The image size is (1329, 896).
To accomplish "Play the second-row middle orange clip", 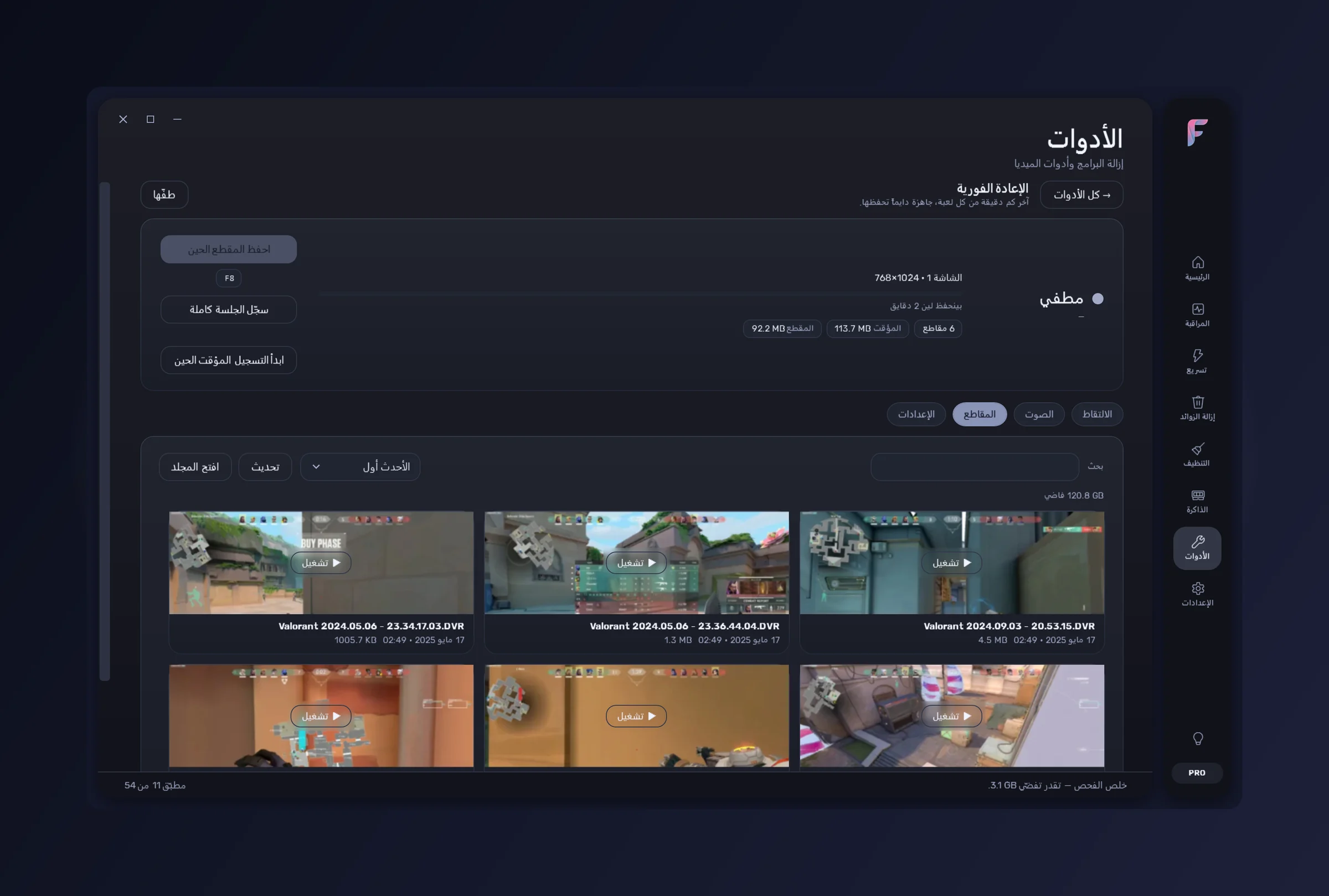I will point(636,716).
